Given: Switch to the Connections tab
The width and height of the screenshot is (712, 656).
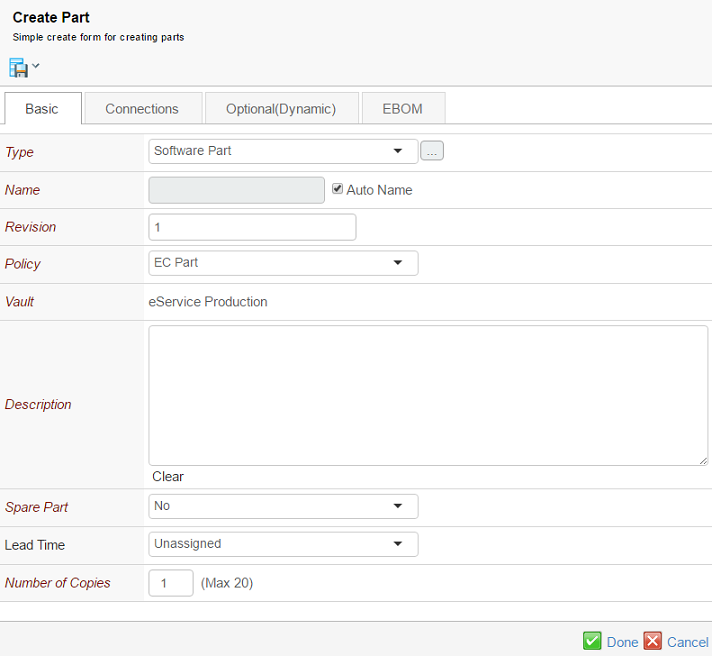Looking at the screenshot, I should click(142, 109).
